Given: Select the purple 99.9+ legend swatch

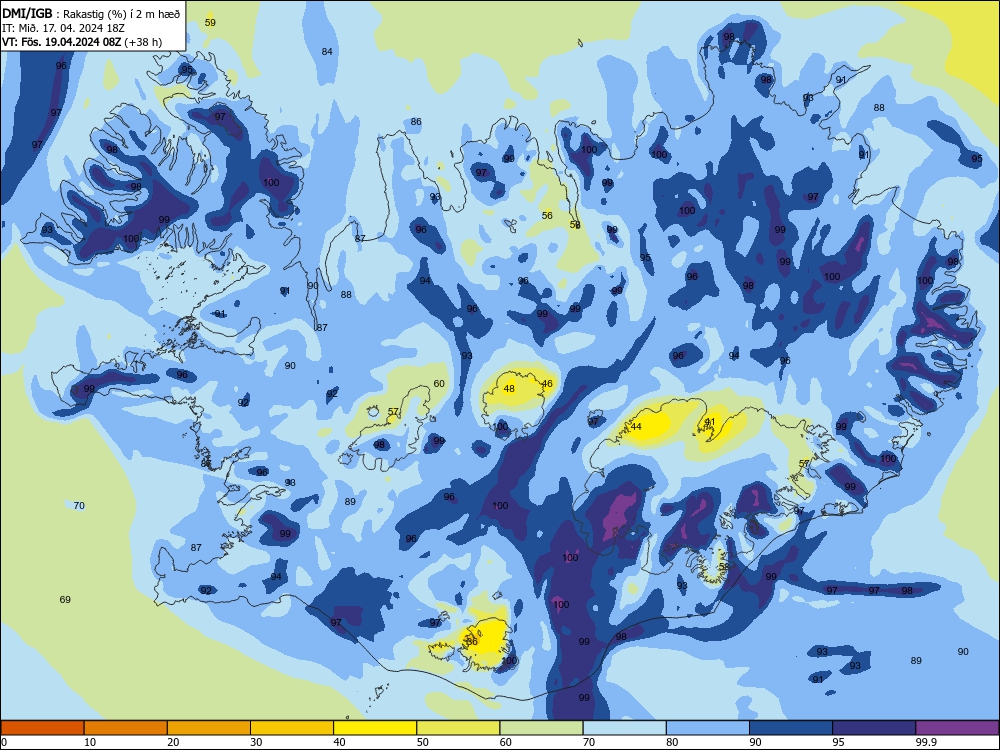Looking at the screenshot, I should point(957,728).
